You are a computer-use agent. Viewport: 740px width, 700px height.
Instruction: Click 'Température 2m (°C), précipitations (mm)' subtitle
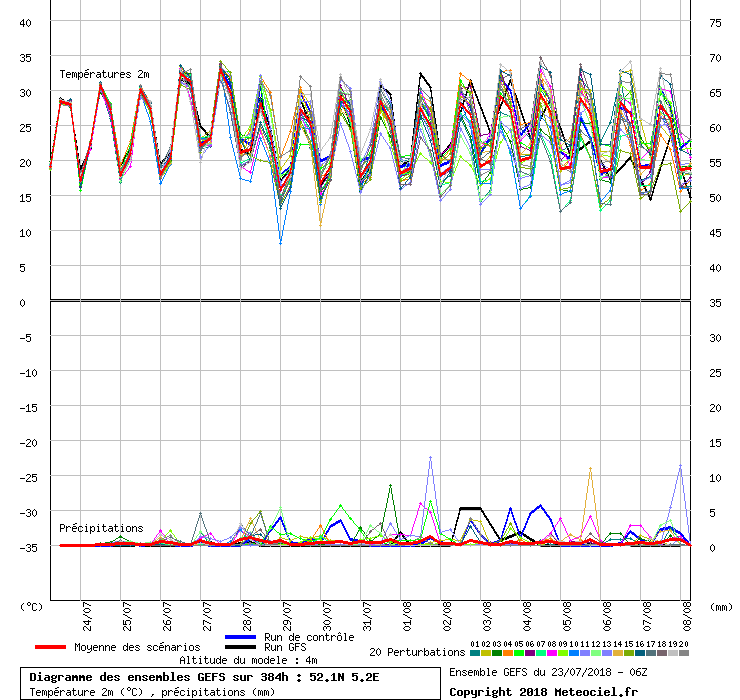pos(152,692)
